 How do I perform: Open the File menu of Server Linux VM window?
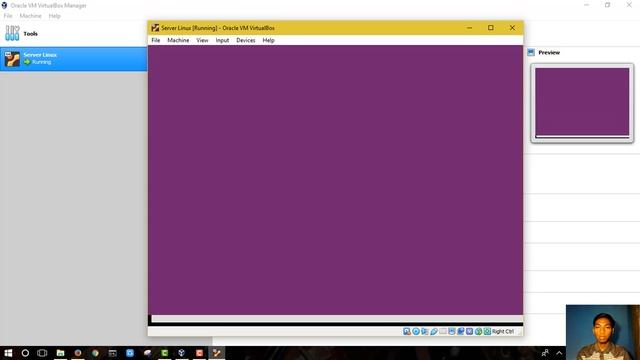click(156, 40)
